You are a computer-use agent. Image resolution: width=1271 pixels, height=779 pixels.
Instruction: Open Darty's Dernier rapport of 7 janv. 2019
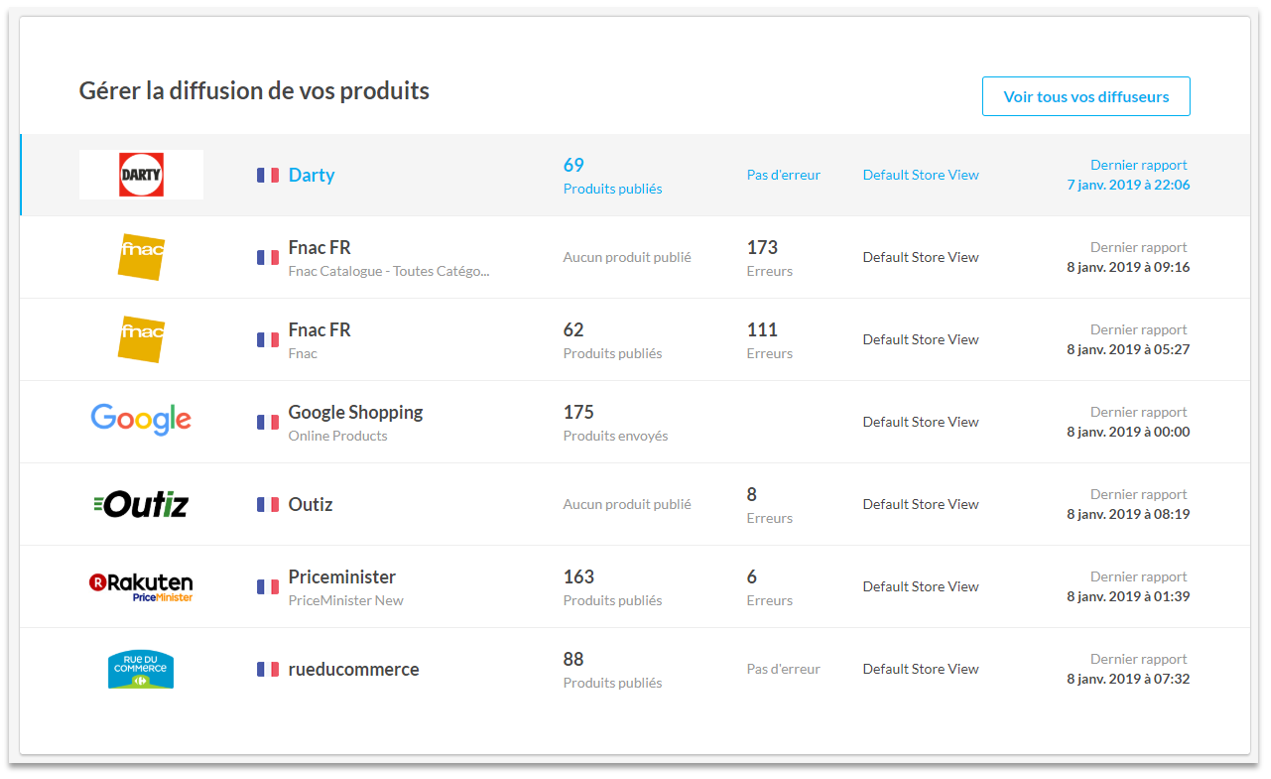[1128, 175]
